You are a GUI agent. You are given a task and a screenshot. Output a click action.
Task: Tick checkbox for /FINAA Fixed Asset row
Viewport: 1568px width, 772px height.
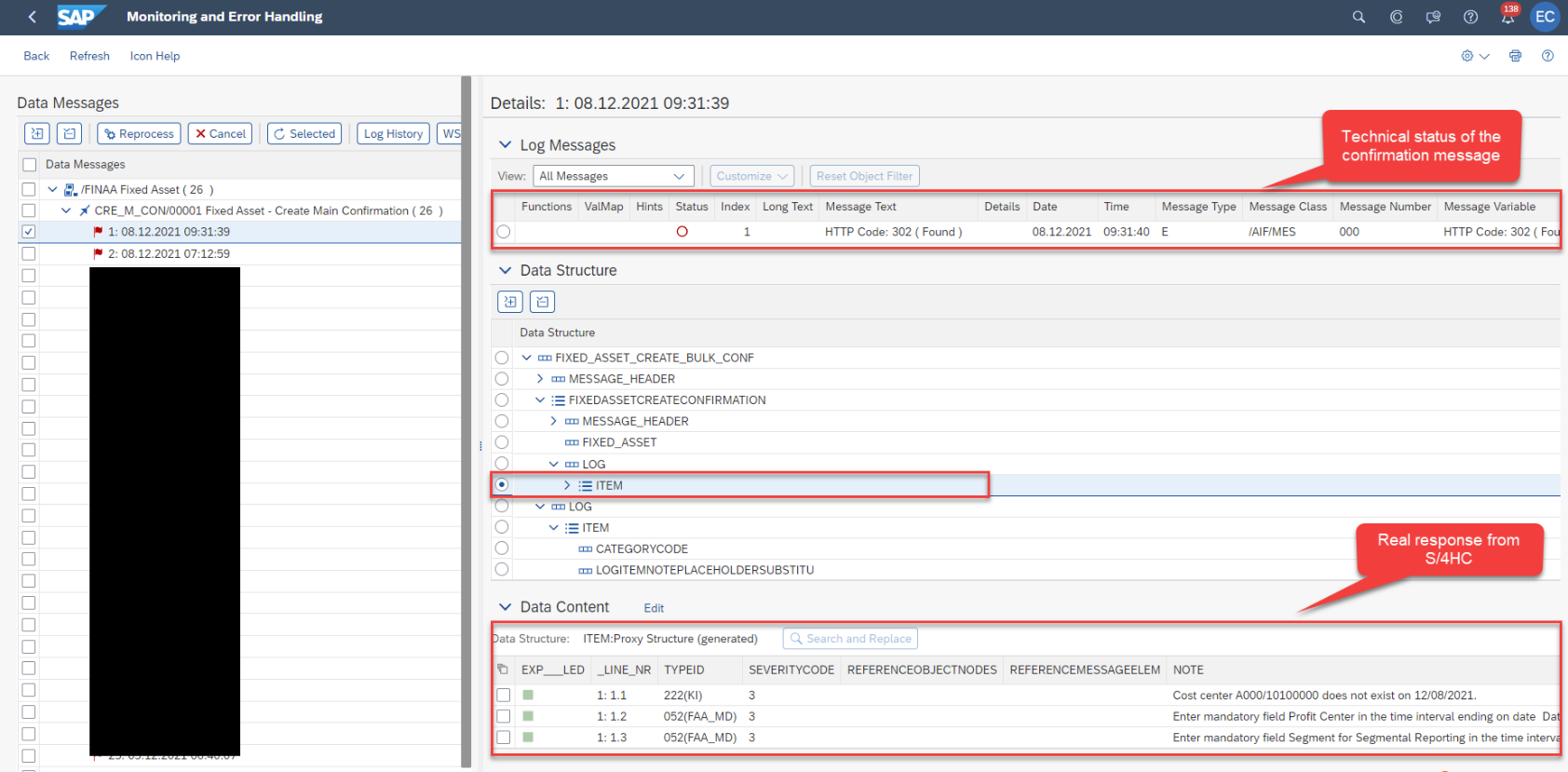pyautogui.click(x=29, y=190)
